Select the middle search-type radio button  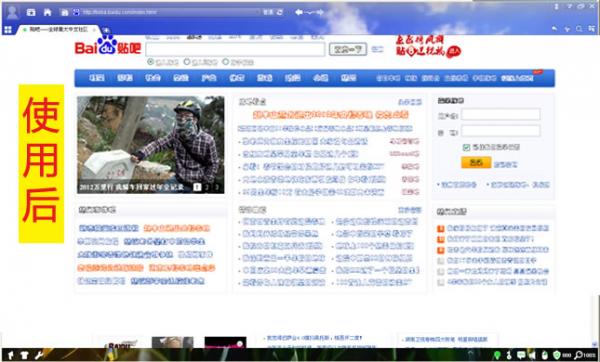click(x=187, y=62)
